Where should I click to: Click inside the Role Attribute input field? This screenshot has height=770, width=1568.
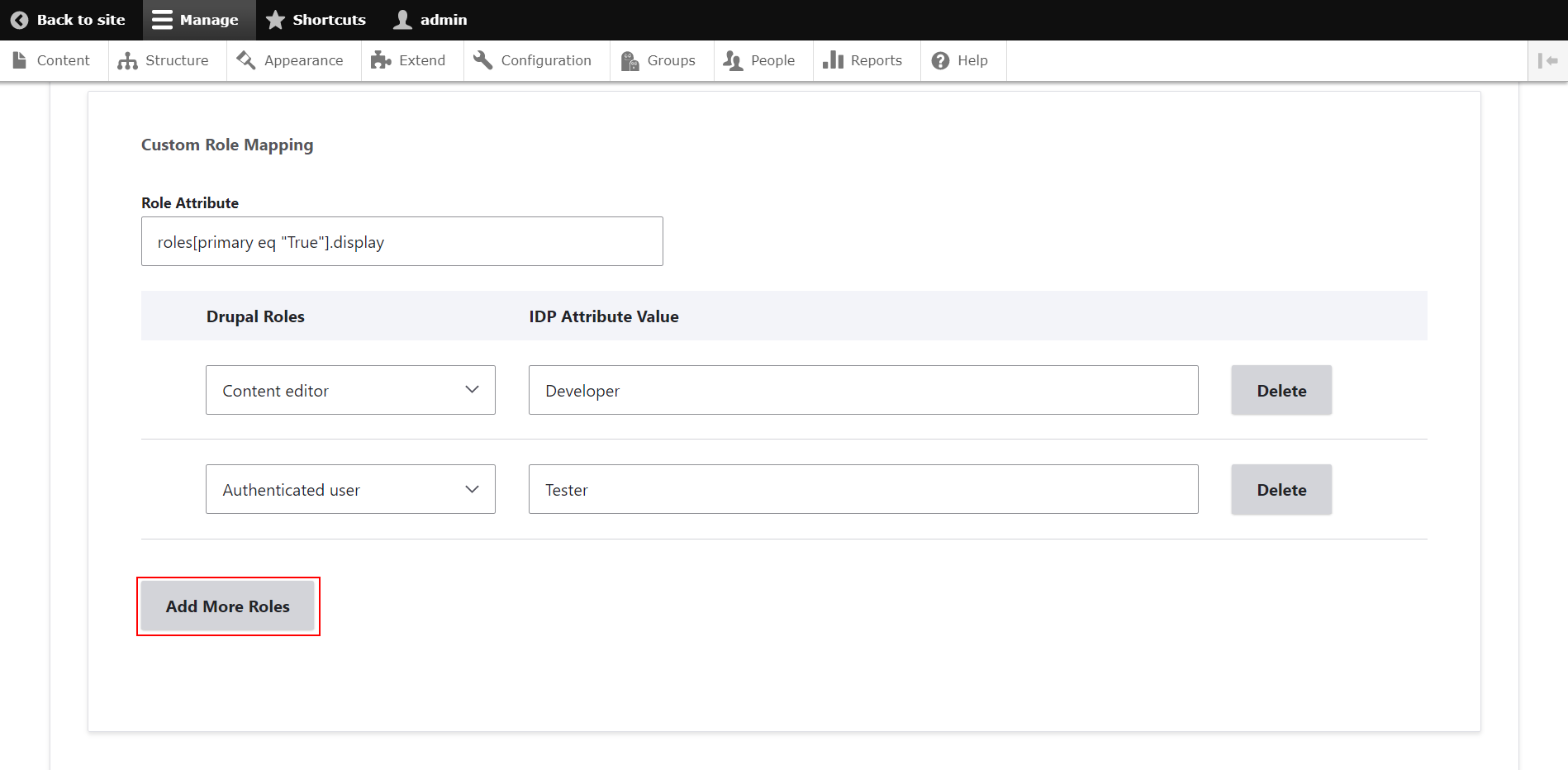(402, 241)
